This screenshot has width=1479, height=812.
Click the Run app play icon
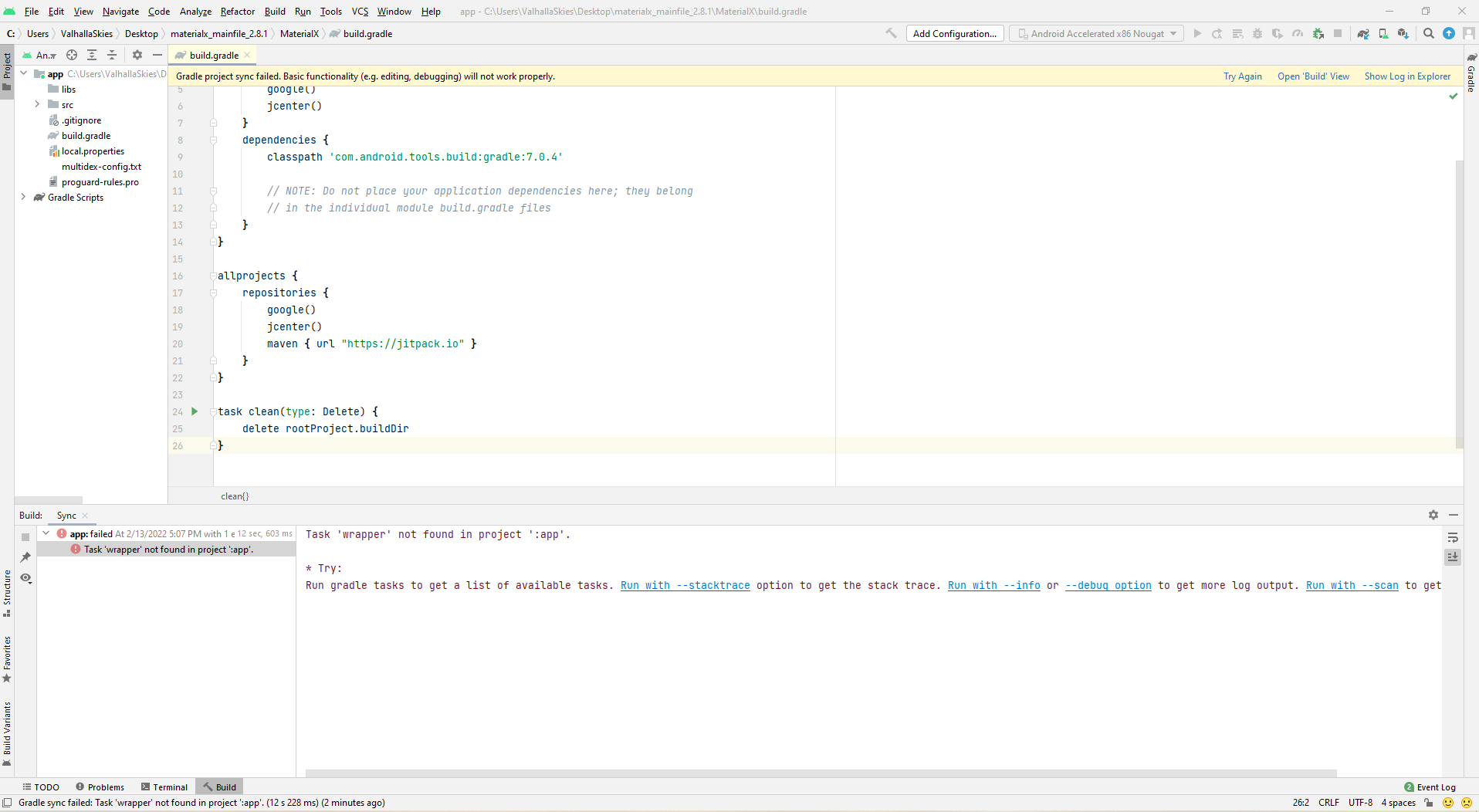pos(1197,33)
